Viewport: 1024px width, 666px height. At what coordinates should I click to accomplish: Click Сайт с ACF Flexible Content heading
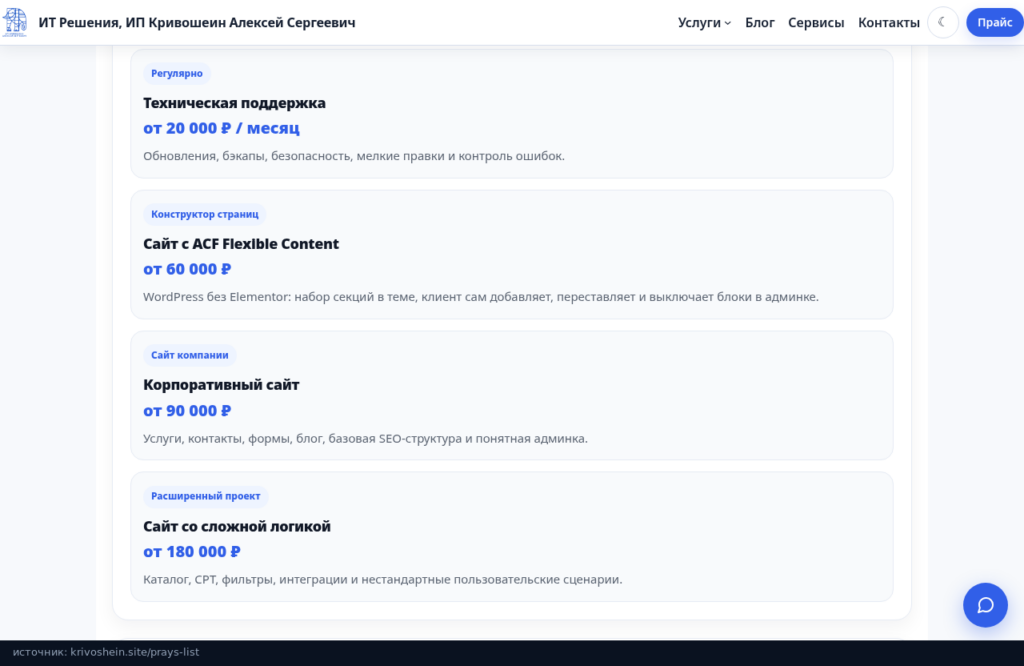tap(241, 244)
